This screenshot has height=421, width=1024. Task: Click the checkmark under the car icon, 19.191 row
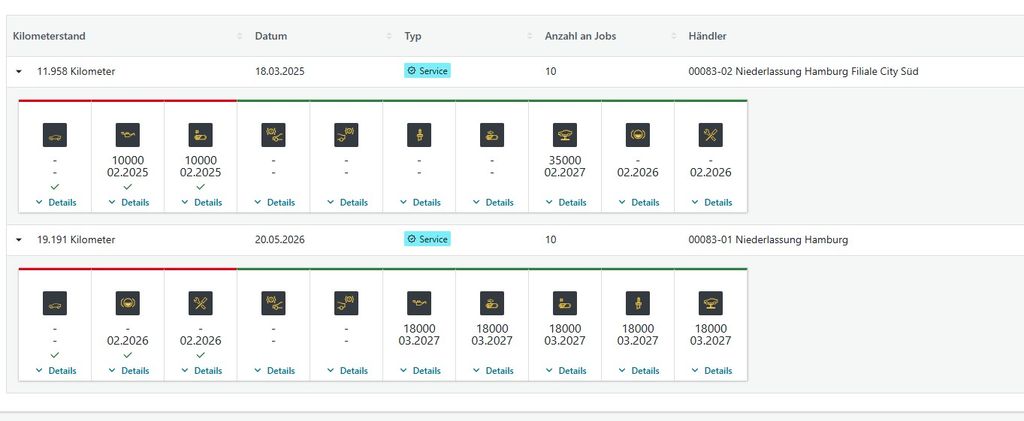click(x=55, y=355)
